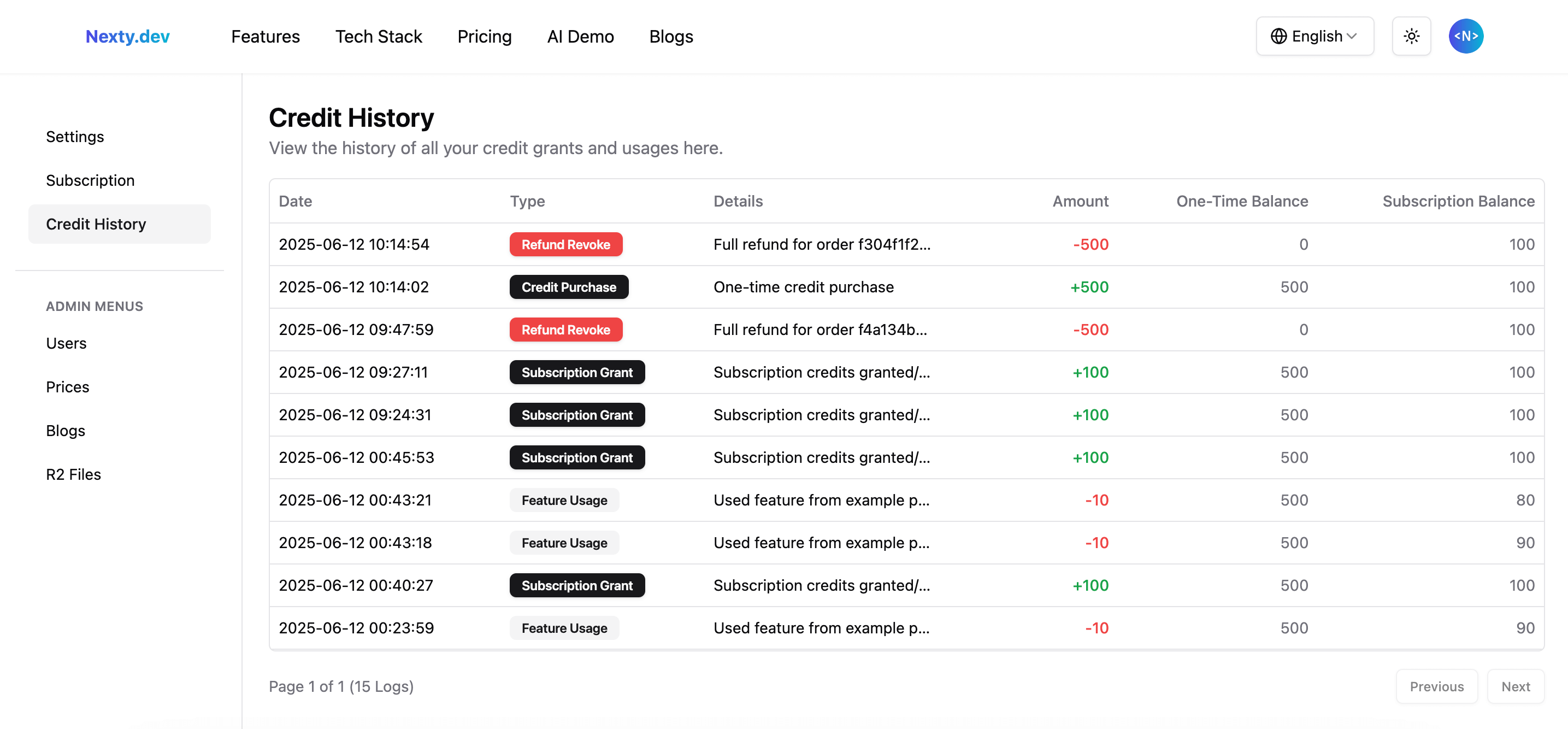The height and width of the screenshot is (729, 1568).
Task: Open the Tech Stack nav item
Action: (x=379, y=37)
